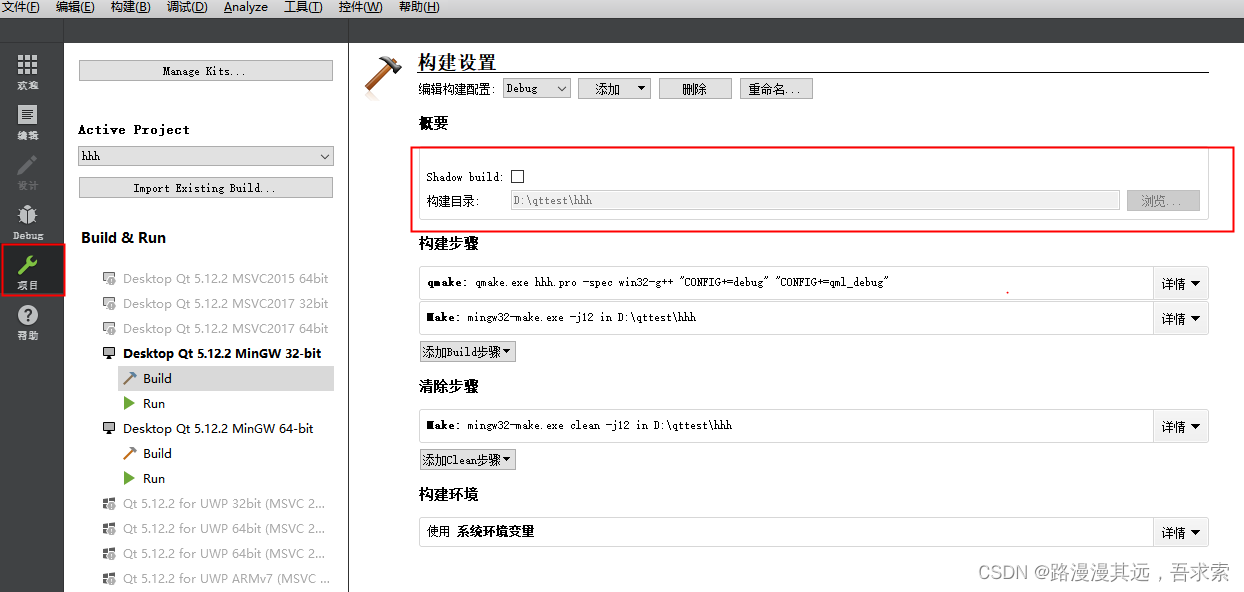
Task: Click the 构建目录 path field
Action: [814, 201]
